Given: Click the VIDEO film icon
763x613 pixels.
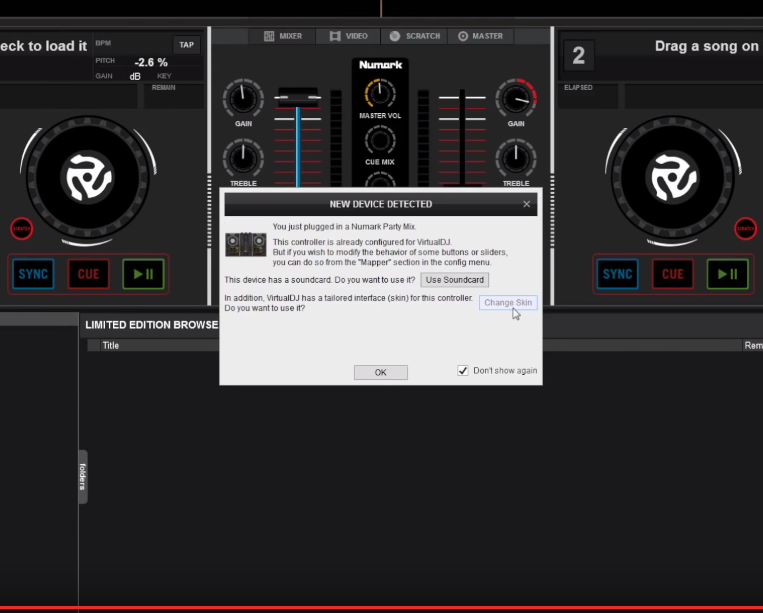Looking at the screenshot, I should tap(335, 36).
